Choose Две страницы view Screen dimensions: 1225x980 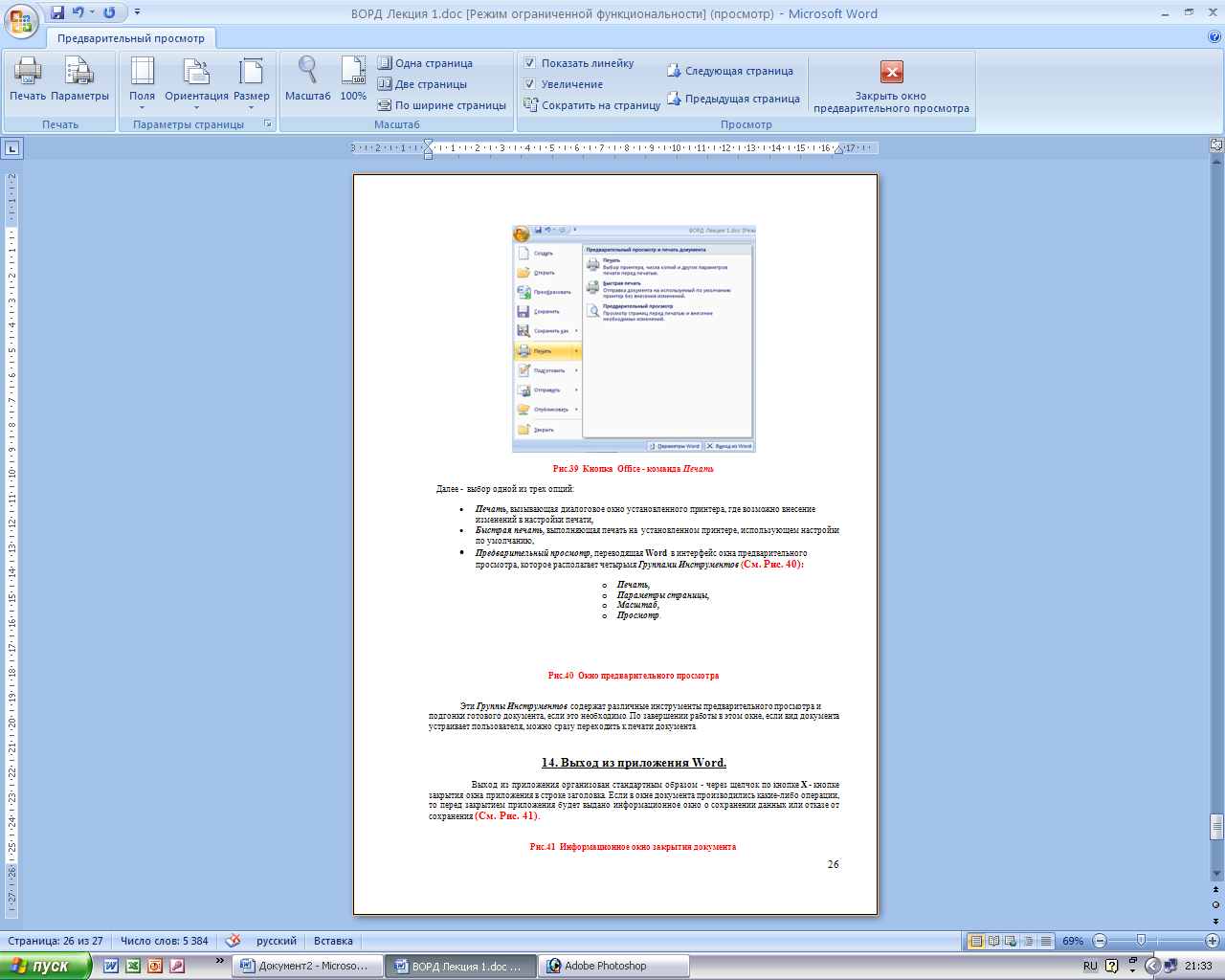pyautogui.click(x=422, y=84)
